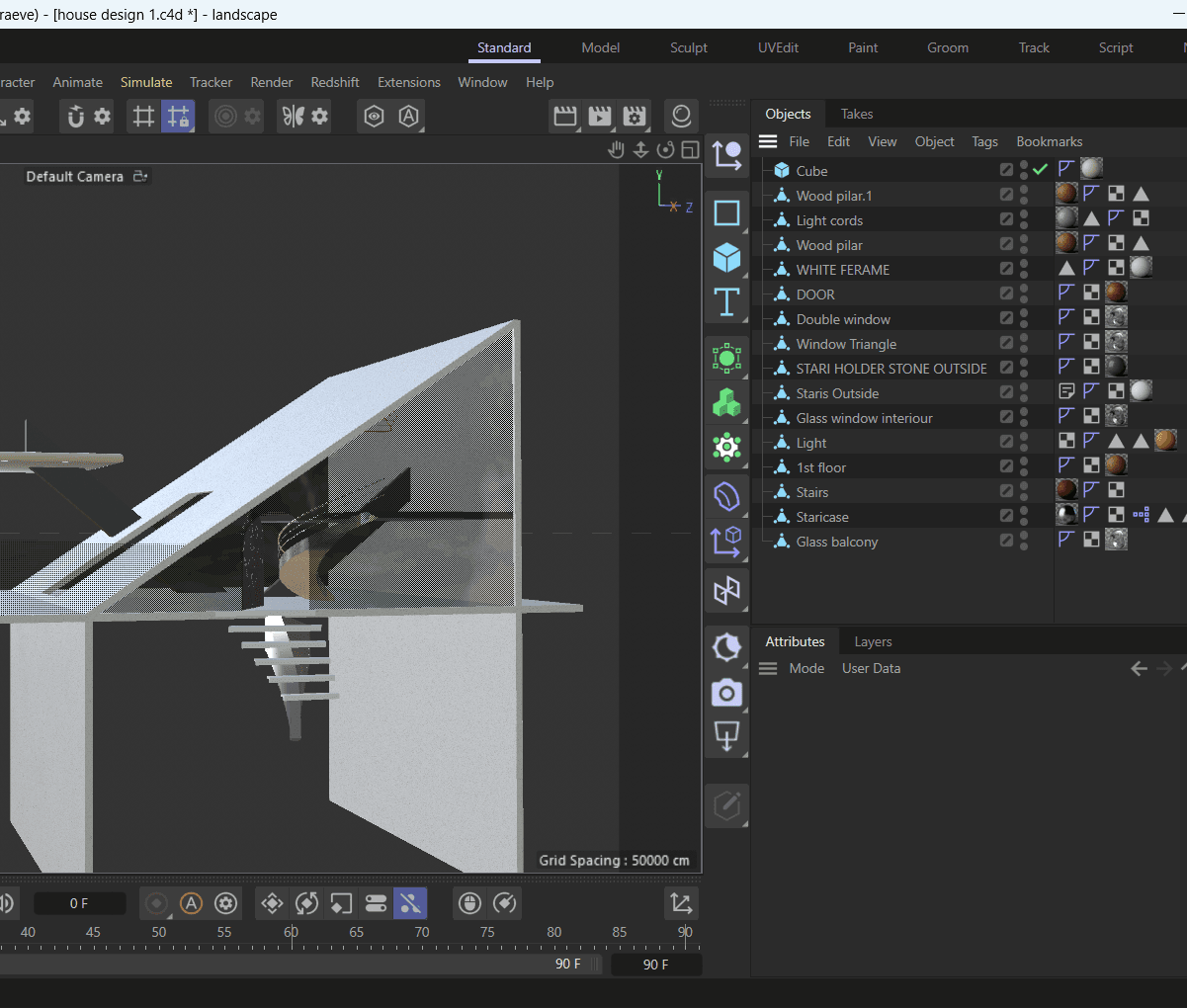This screenshot has height=1008, width=1187.
Task: Toggle the Cube object's green enable checkmark
Action: [x=1040, y=170]
